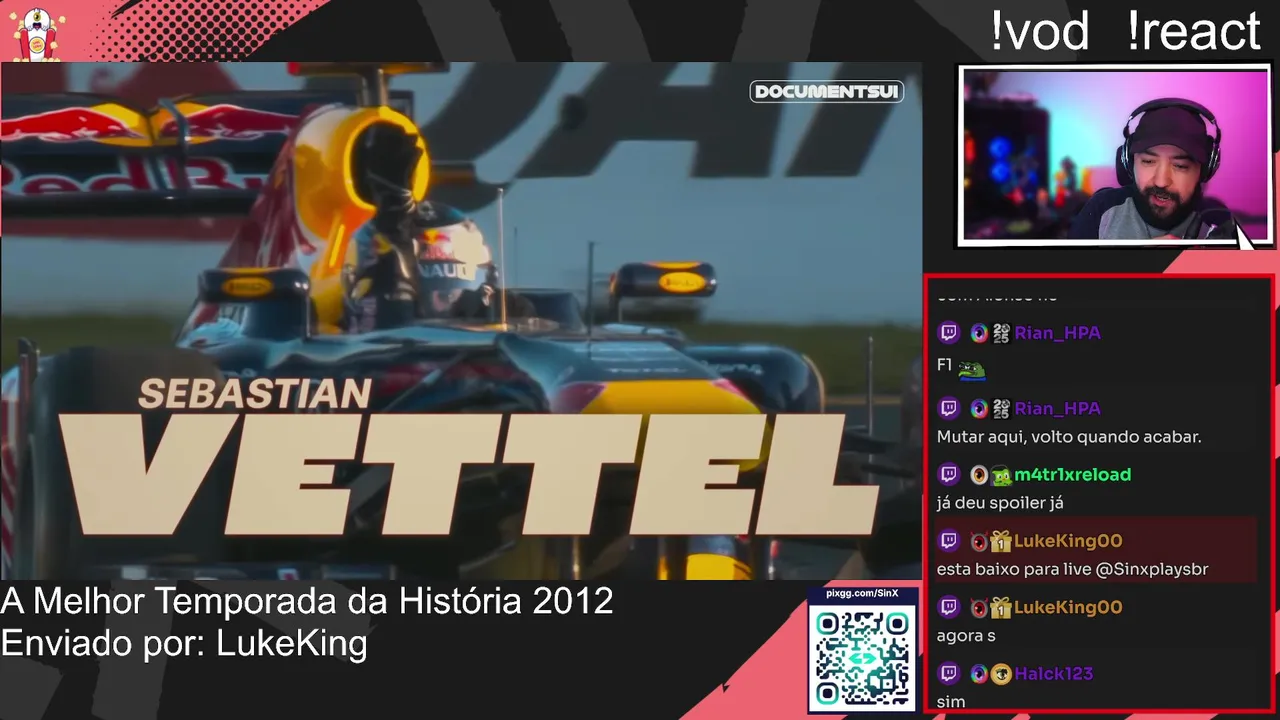This screenshot has width=1280, height=720.
Task: Click 'A Melhor Temporada da História 2012' title
Action: [307, 601]
